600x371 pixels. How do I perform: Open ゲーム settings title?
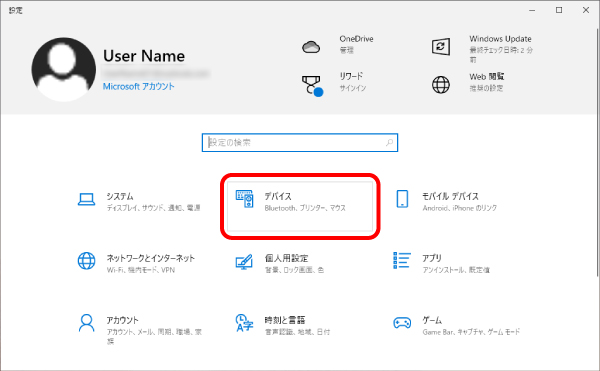(x=432, y=320)
